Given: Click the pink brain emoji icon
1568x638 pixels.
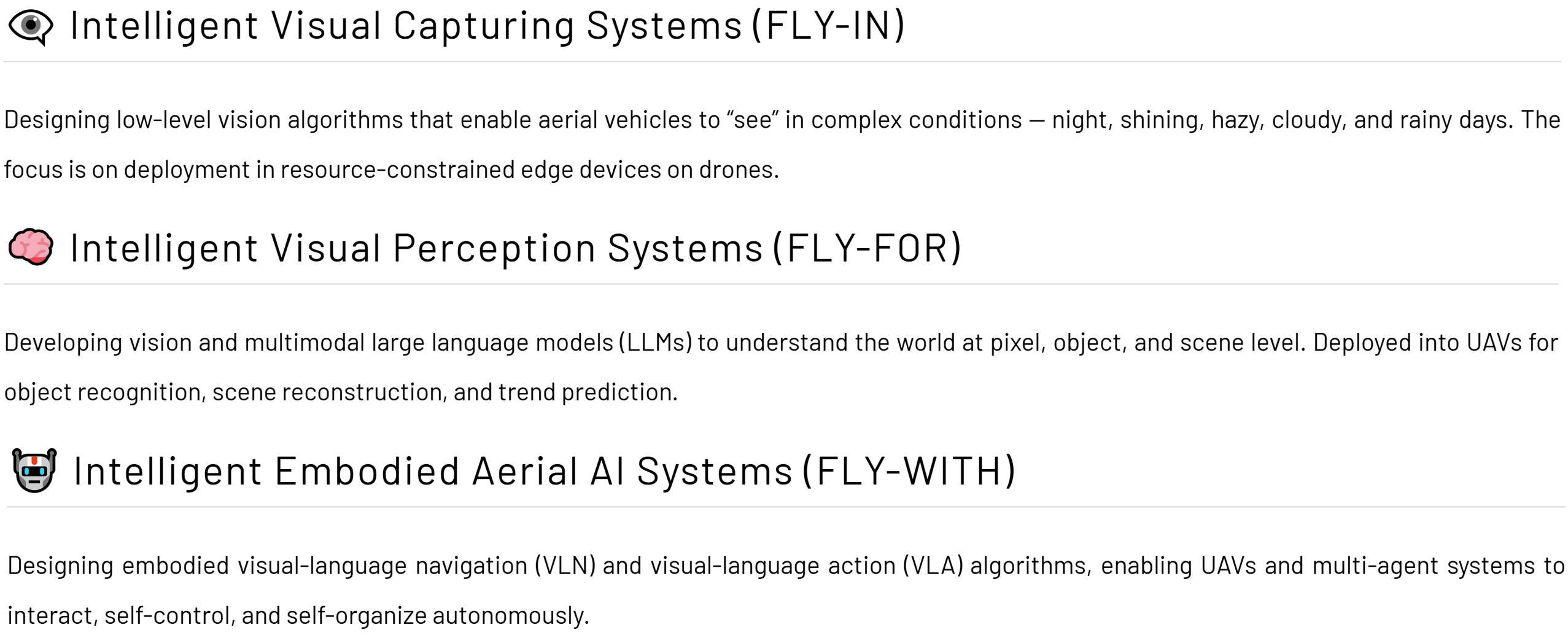Looking at the screenshot, I should click(31, 247).
